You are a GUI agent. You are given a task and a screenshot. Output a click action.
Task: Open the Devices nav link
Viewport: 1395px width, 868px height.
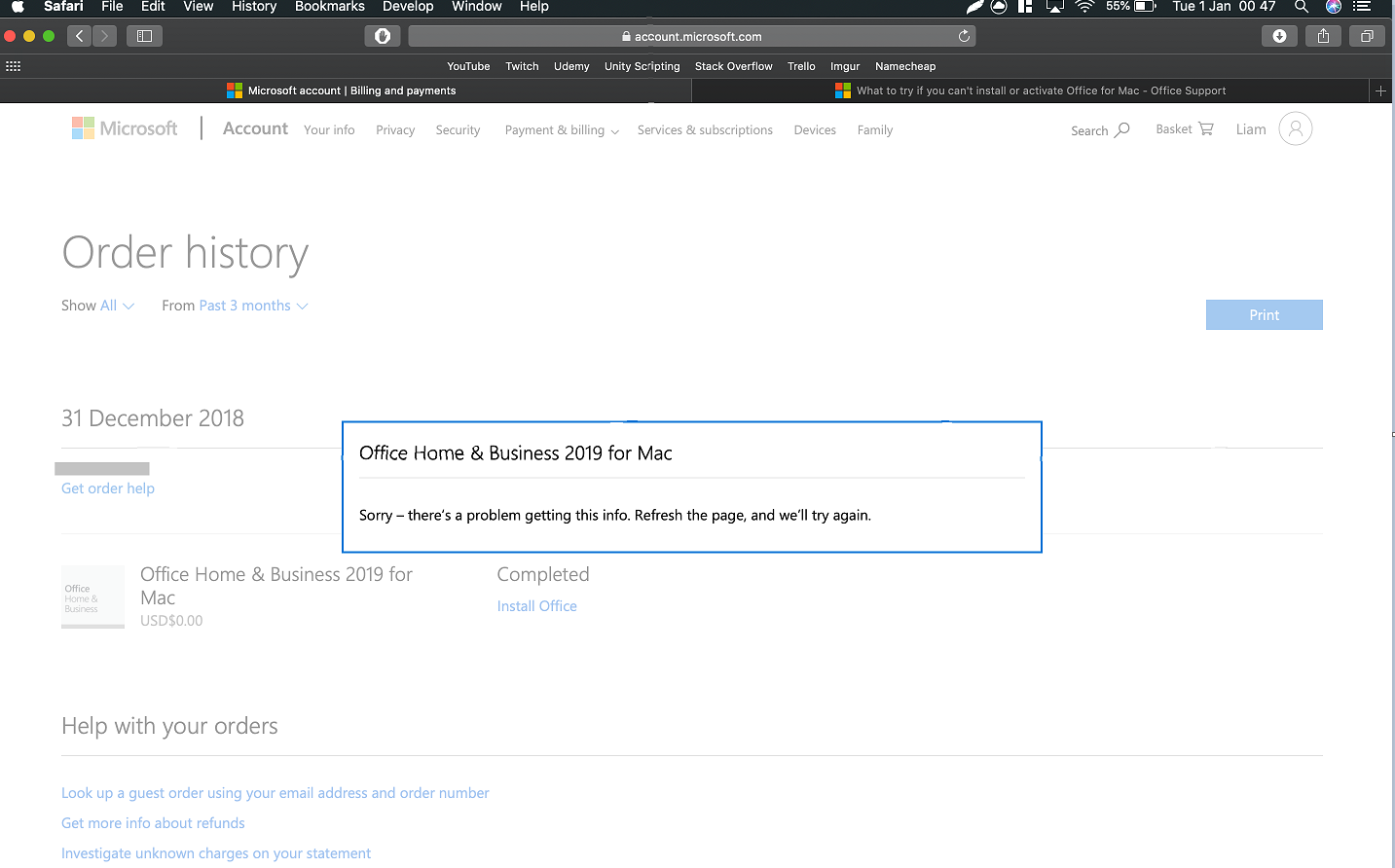(815, 130)
